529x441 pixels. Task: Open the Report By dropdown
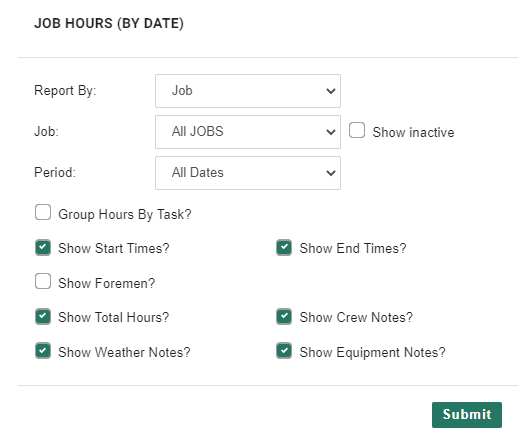[248, 91]
